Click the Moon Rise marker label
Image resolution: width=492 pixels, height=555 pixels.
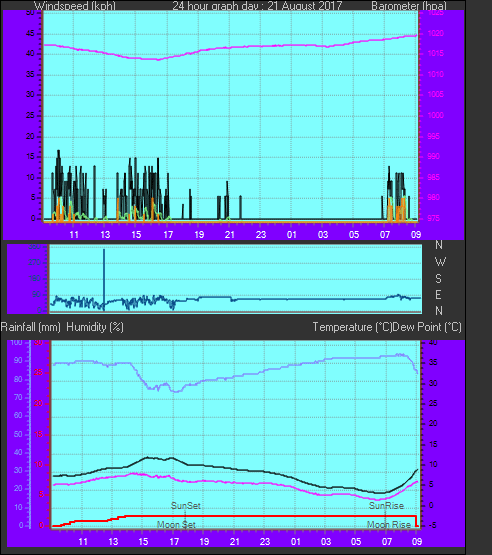point(389,525)
